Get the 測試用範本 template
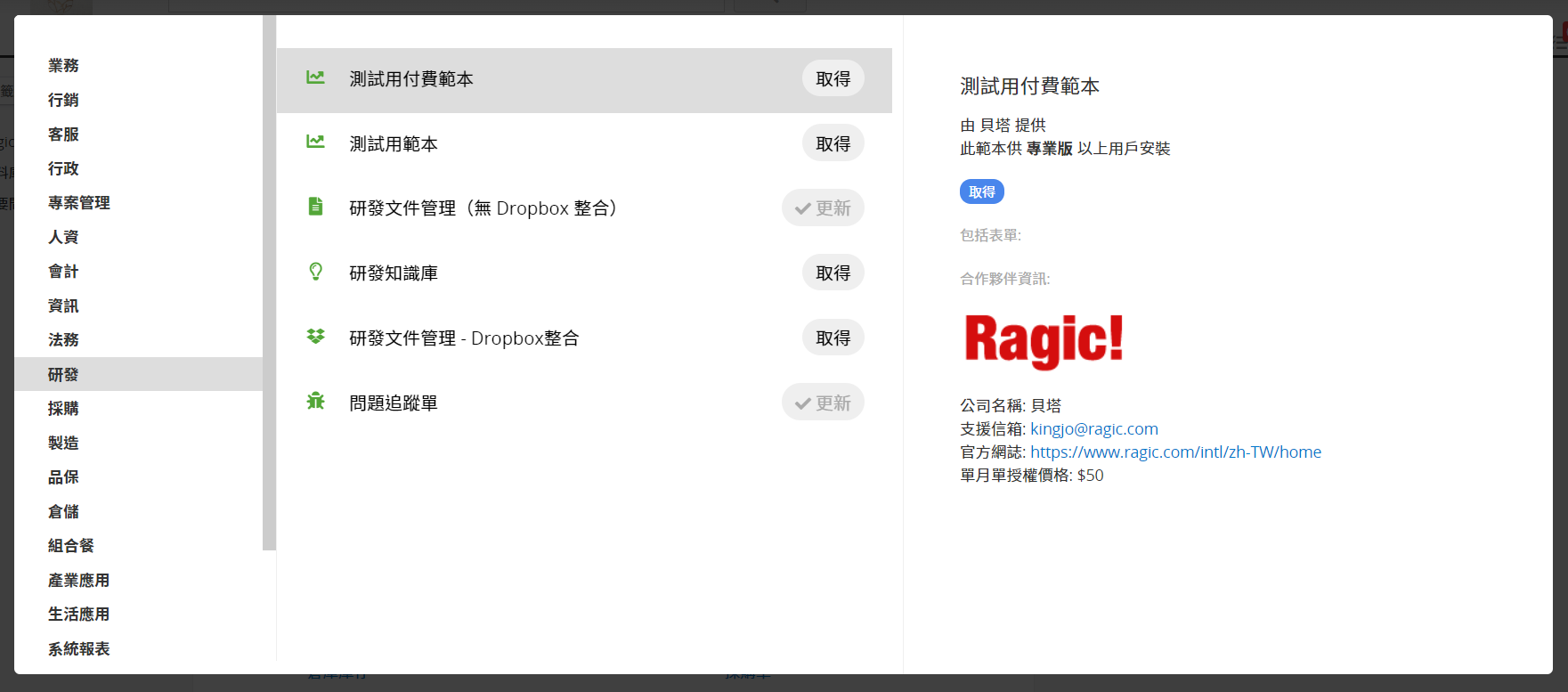 [x=833, y=143]
